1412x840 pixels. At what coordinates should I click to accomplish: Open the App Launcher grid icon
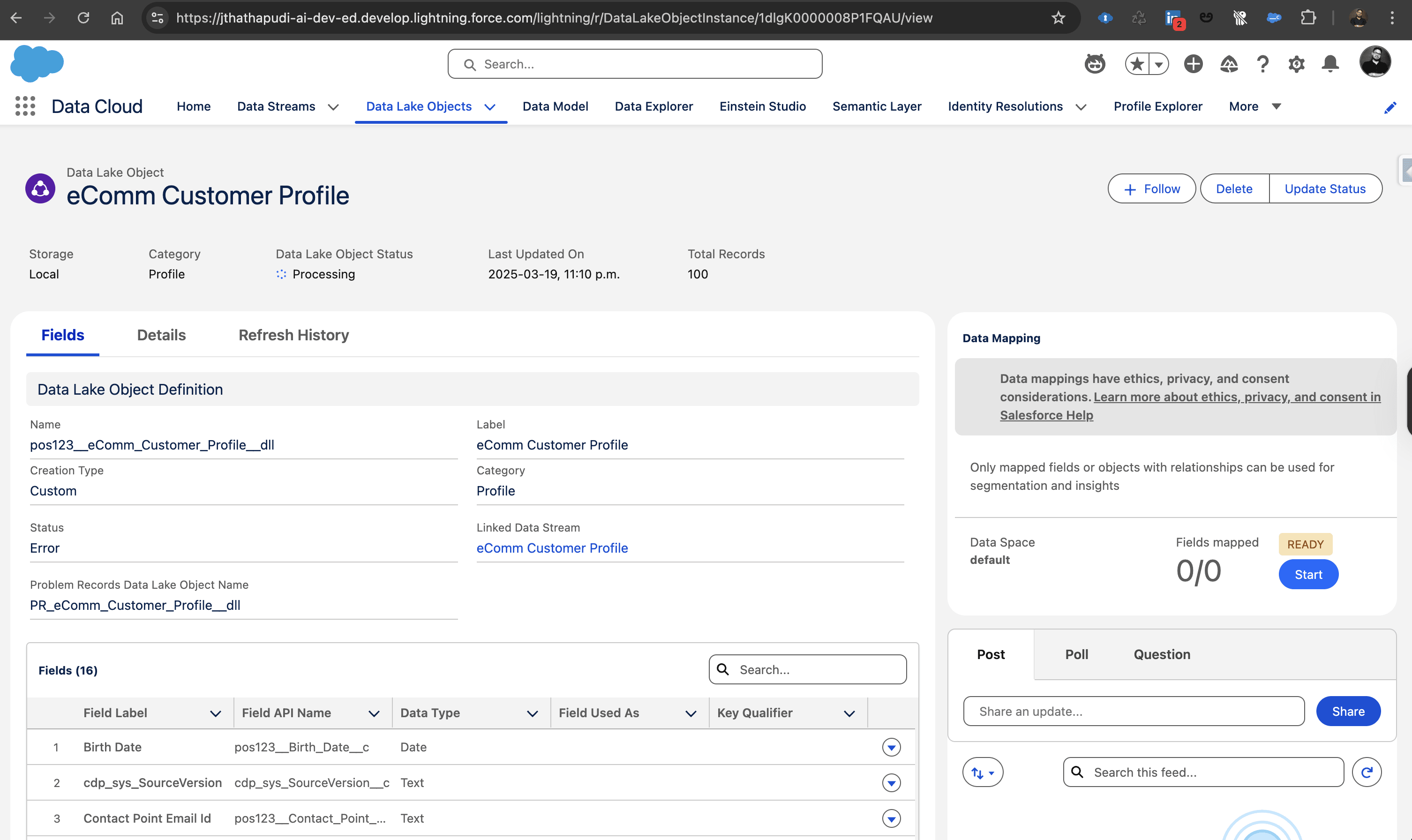pos(25,106)
